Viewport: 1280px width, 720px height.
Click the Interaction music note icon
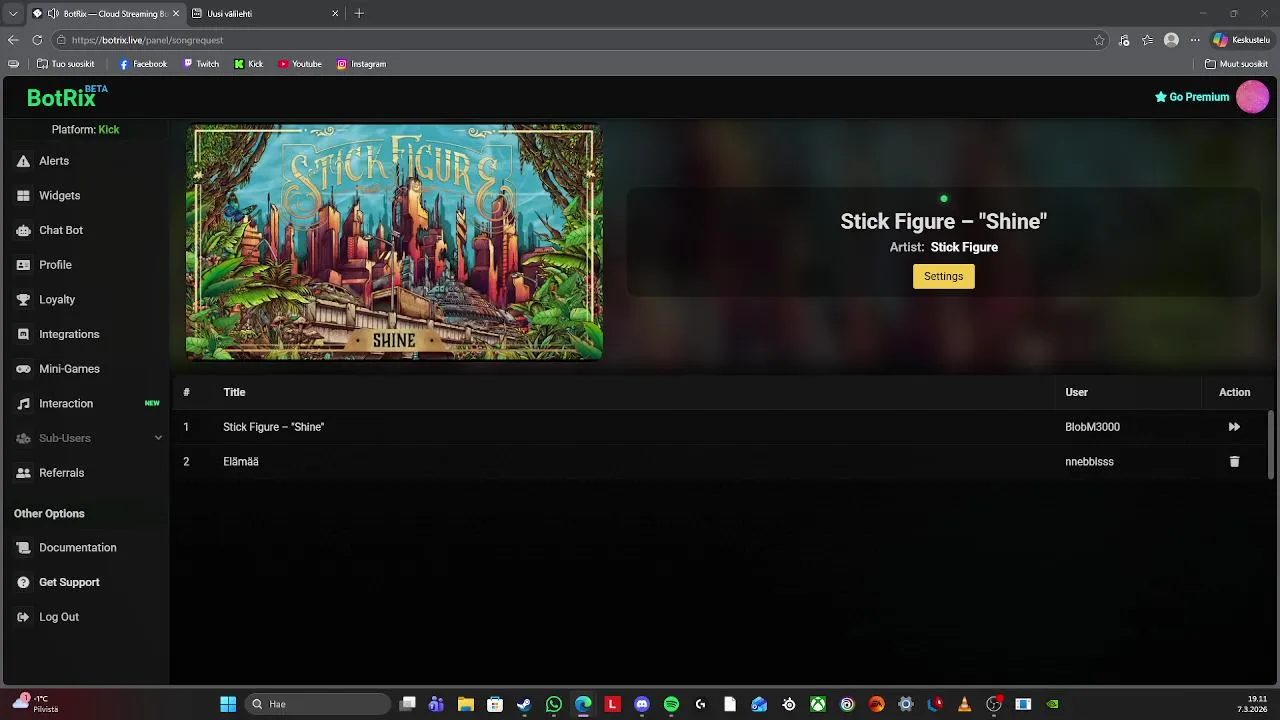23,404
